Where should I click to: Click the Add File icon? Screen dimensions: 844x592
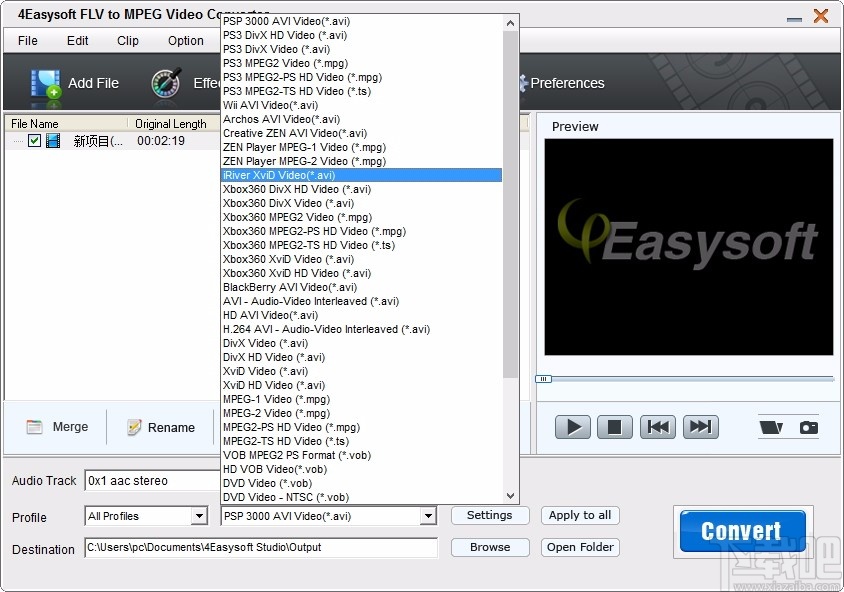(x=45, y=83)
